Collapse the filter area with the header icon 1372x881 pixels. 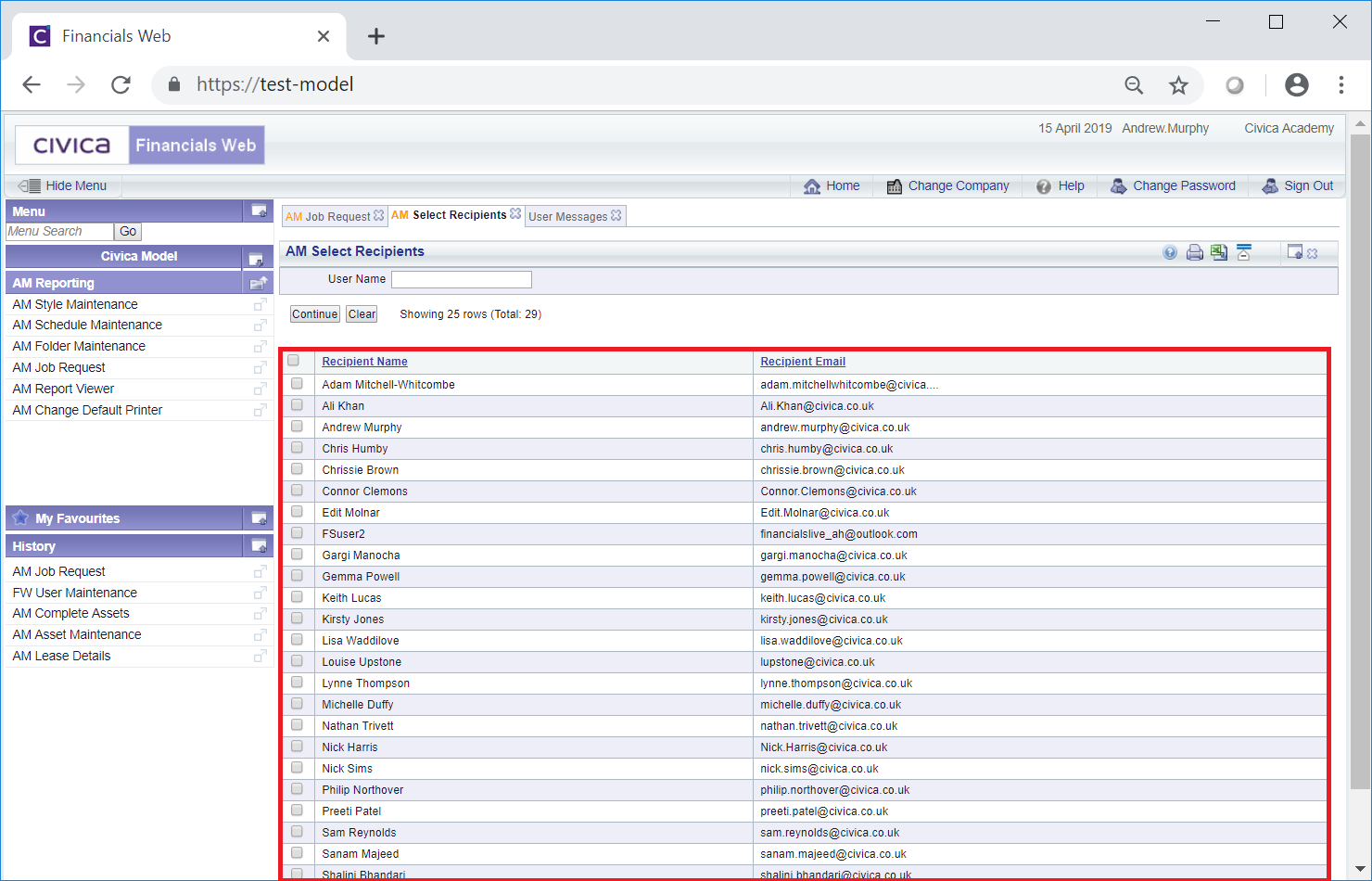[1244, 252]
